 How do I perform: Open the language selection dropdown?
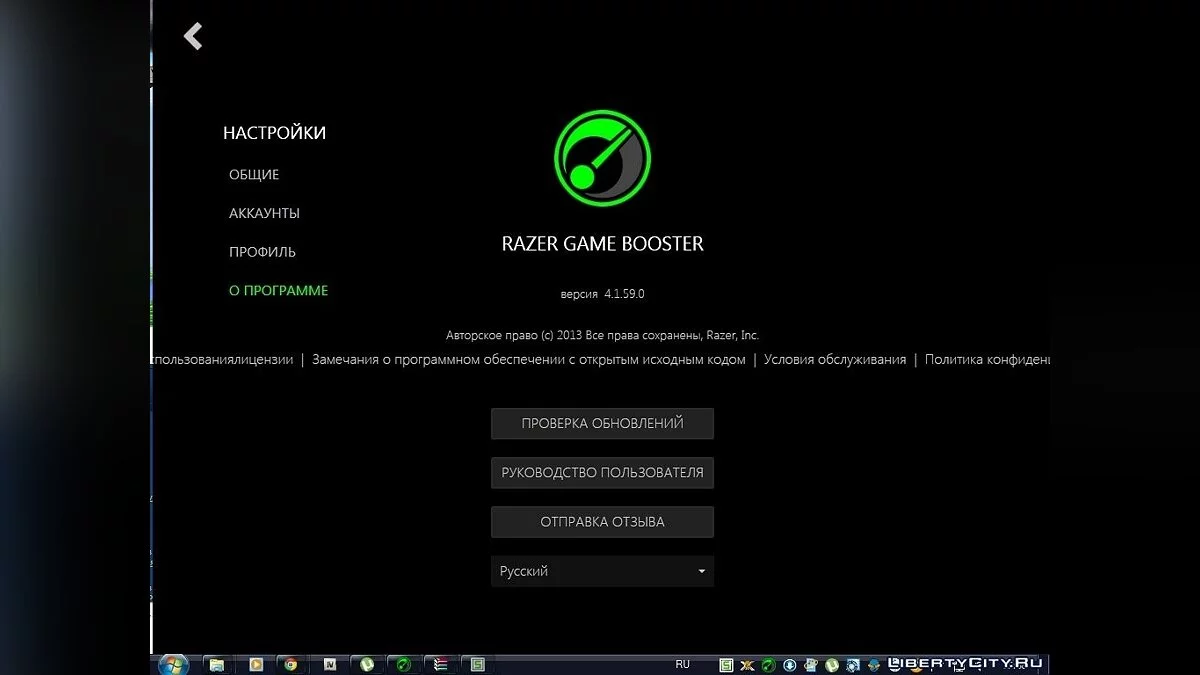pos(602,570)
